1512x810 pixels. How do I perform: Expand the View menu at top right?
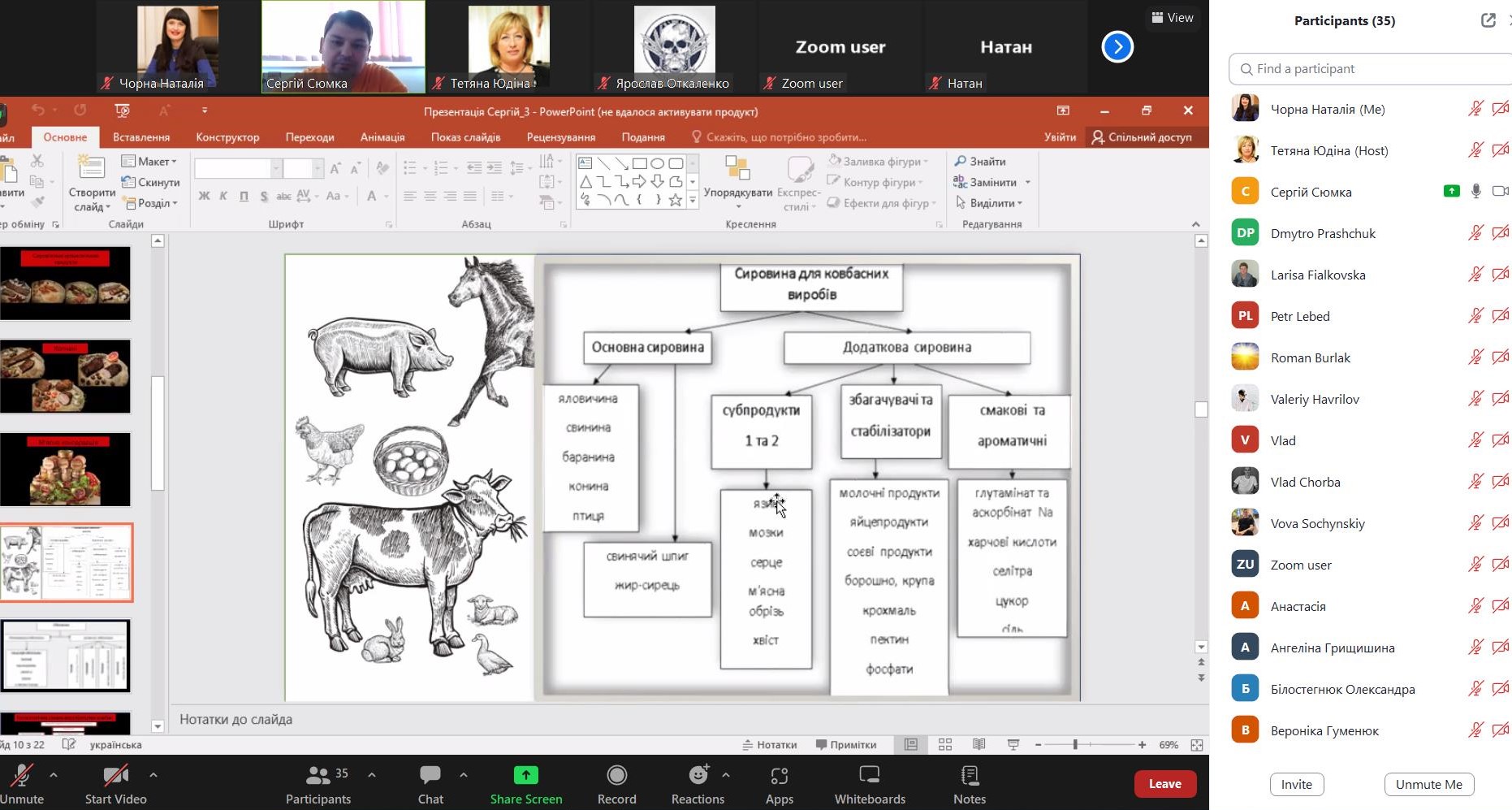pos(1172,18)
